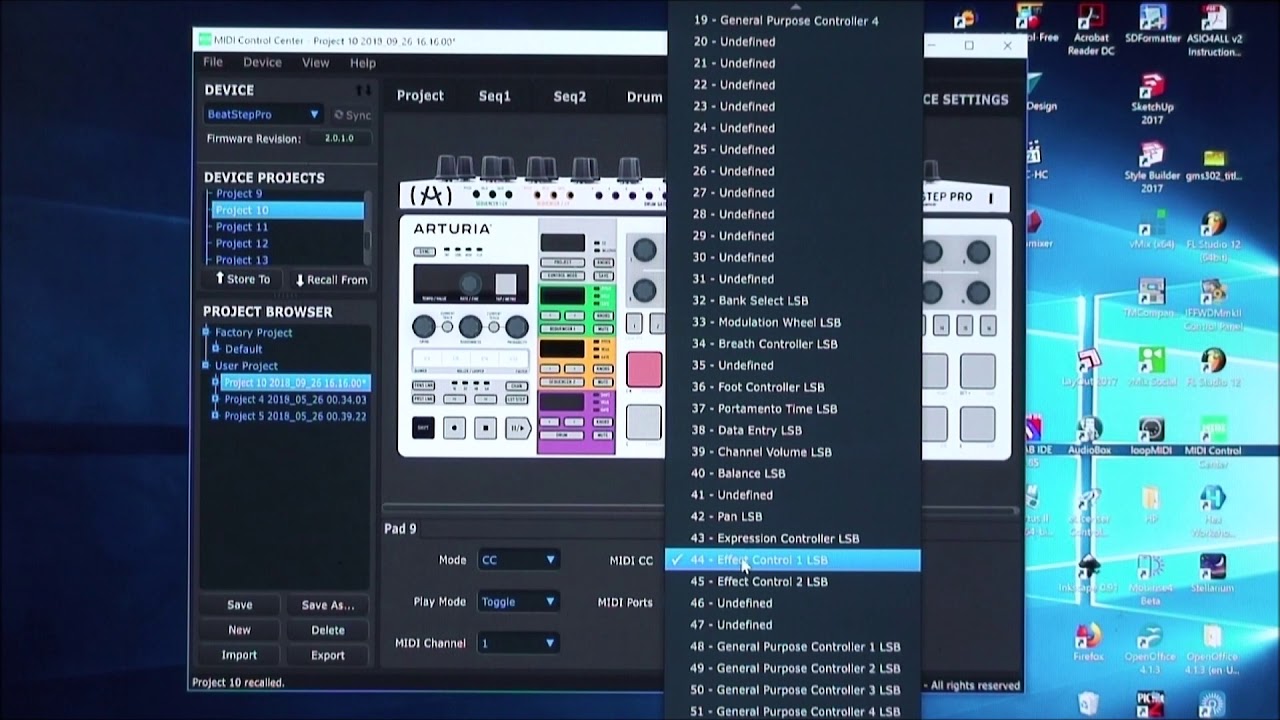Image resolution: width=1280 pixels, height=720 pixels.
Task: Open the Device menu
Action: coord(262,62)
